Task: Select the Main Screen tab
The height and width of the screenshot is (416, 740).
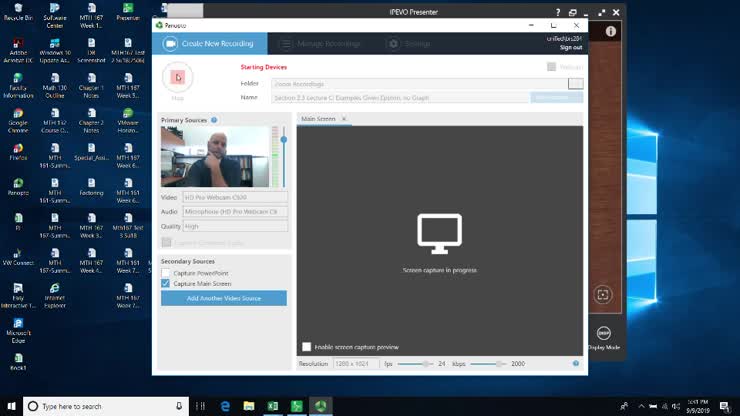Action: click(318, 119)
